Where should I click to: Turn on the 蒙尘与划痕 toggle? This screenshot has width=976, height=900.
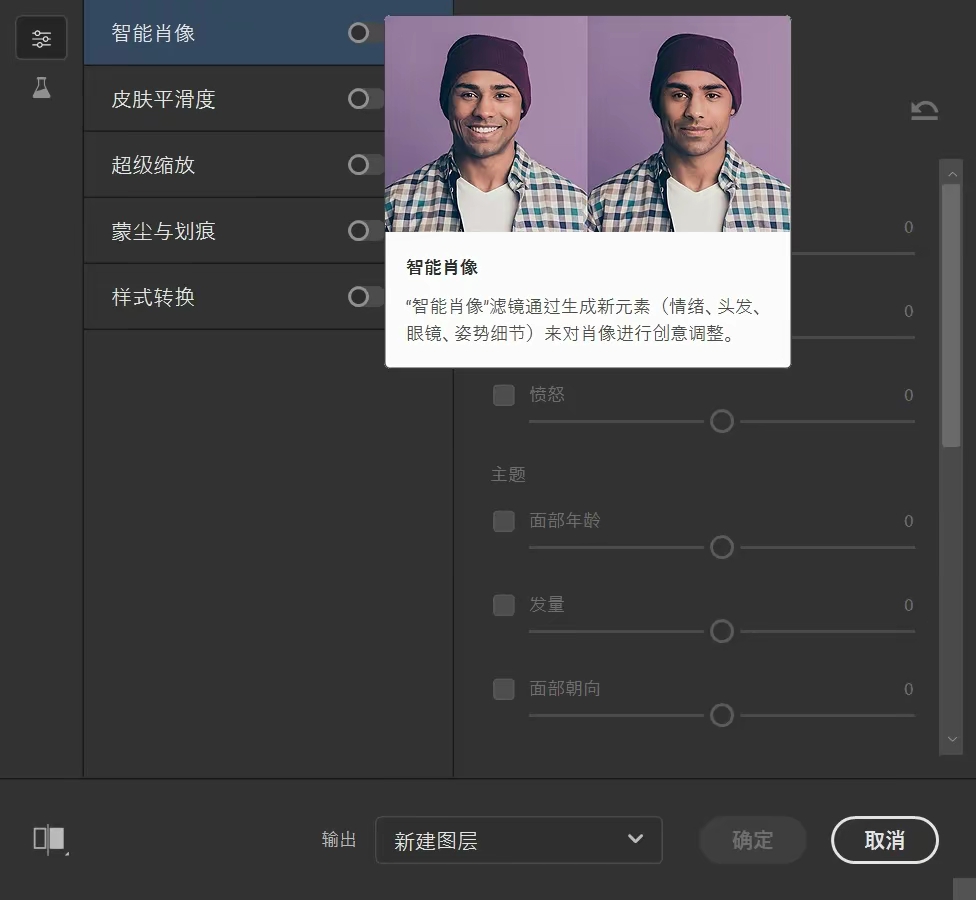coord(366,231)
